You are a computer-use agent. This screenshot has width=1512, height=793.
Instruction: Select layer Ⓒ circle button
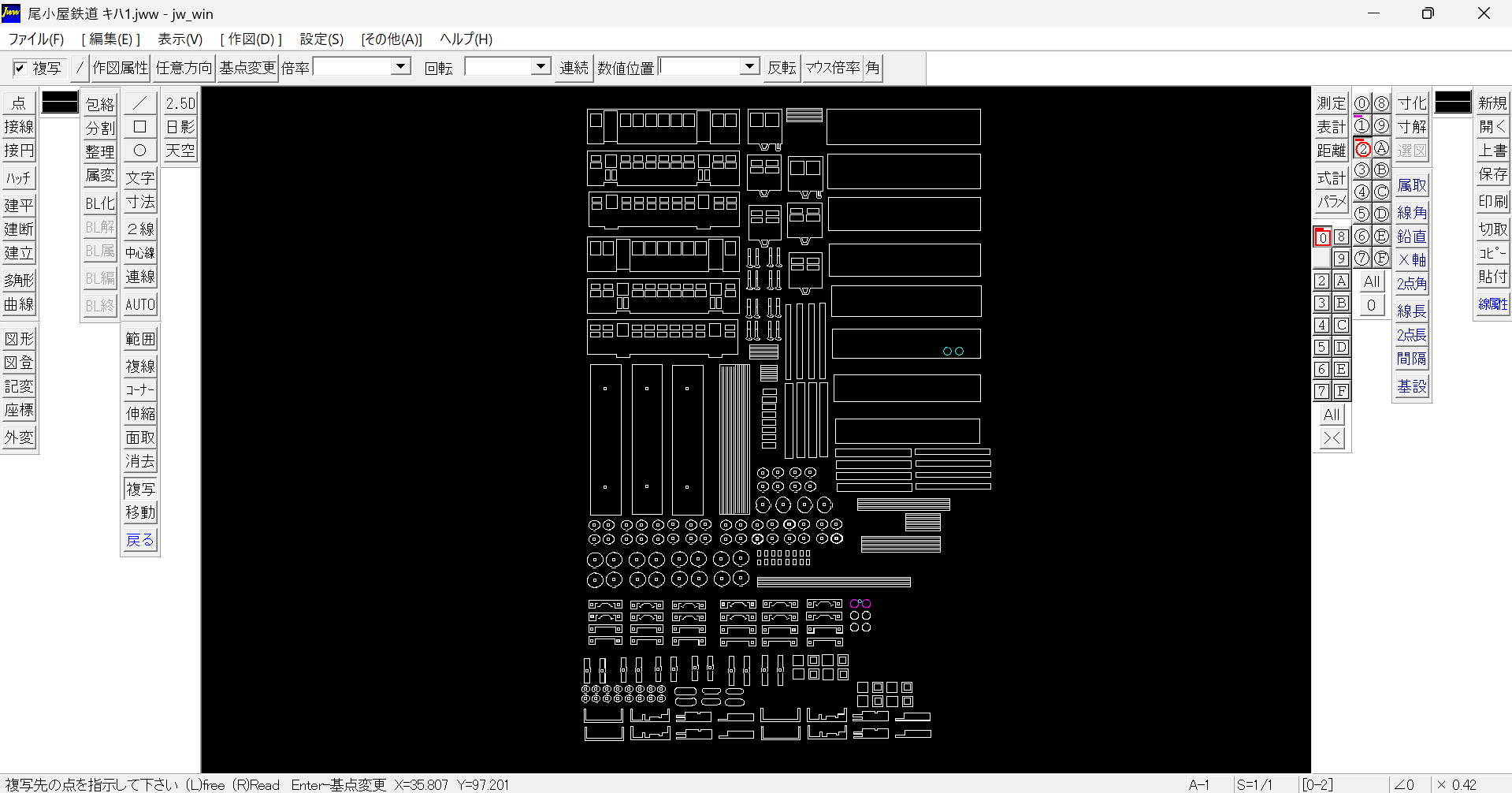pyautogui.click(x=1382, y=192)
